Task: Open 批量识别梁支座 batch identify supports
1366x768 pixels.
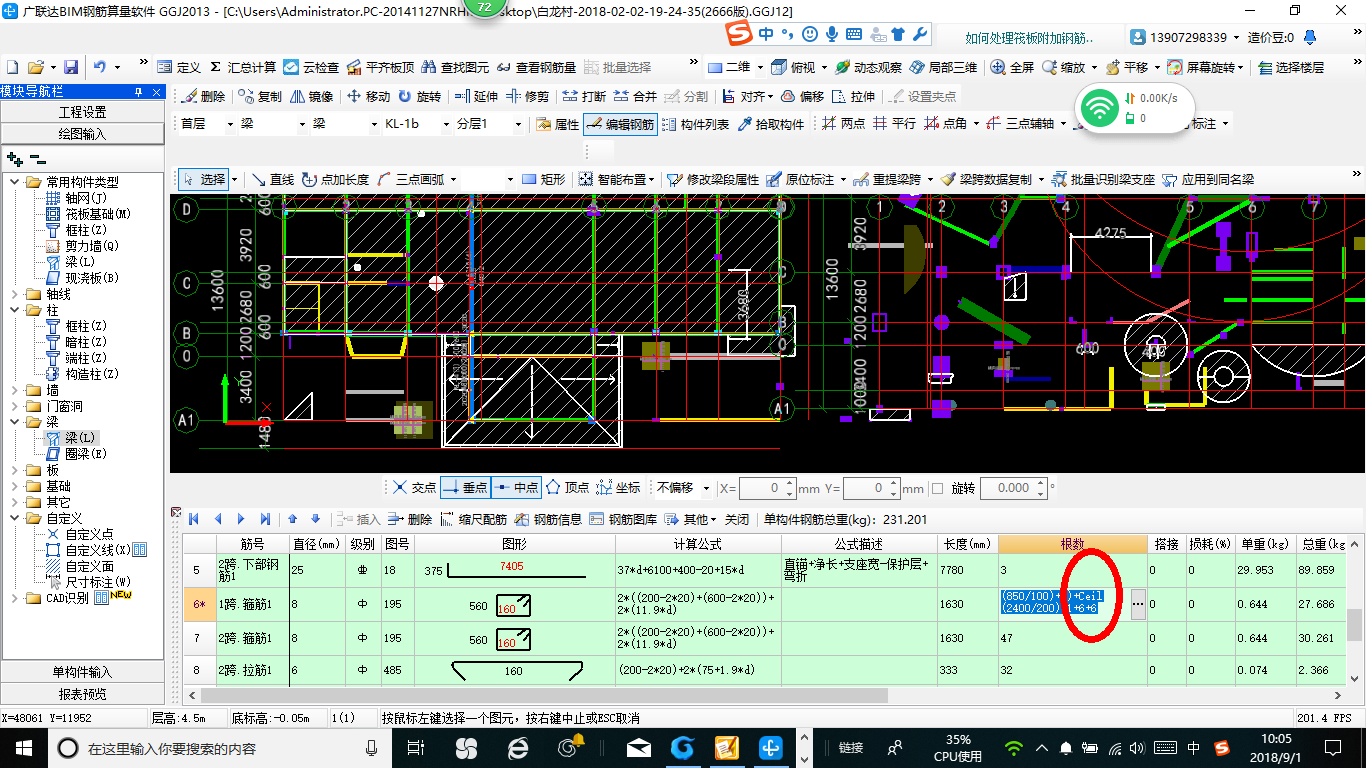Action: tap(1102, 179)
